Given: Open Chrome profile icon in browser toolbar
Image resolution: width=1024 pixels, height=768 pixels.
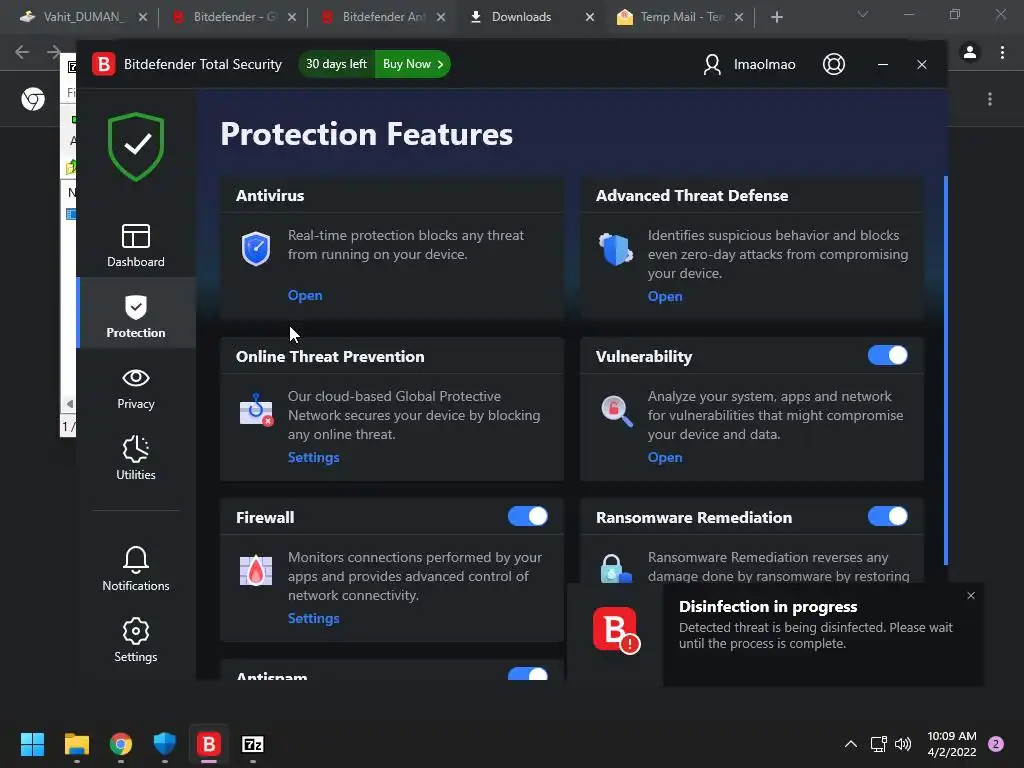Looking at the screenshot, I should [970, 52].
